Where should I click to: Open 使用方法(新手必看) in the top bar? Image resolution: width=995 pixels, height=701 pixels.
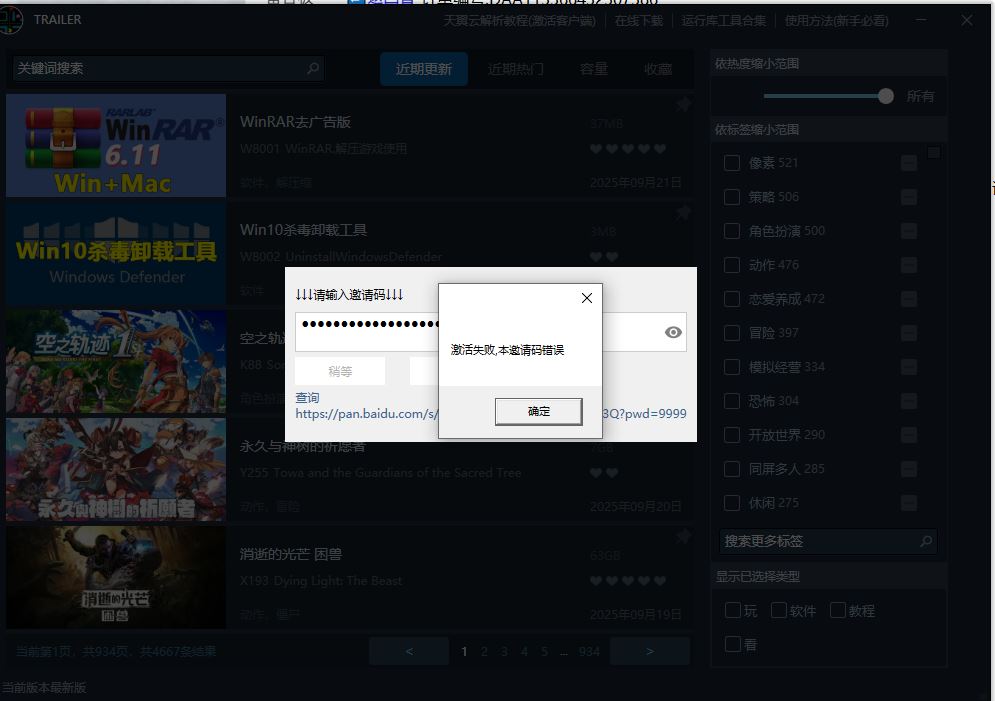click(x=836, y=21)
